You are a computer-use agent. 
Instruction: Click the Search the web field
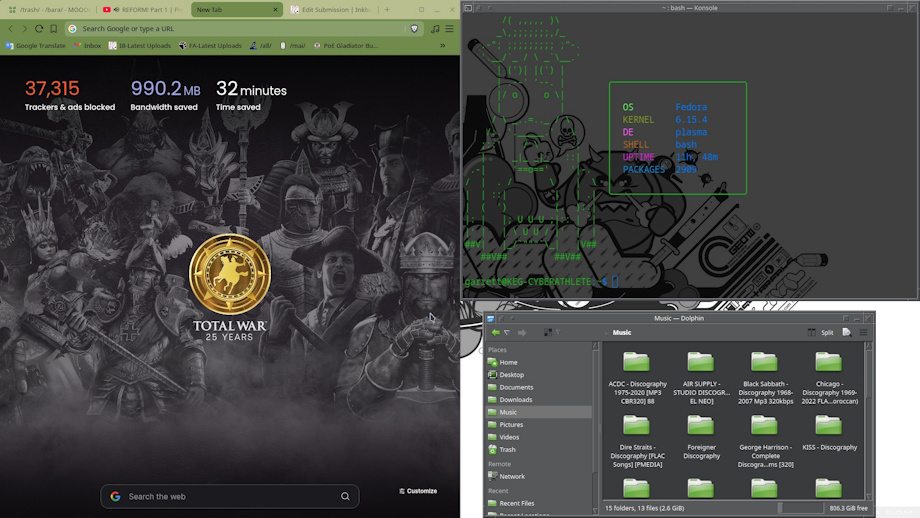tap(230, 496)
